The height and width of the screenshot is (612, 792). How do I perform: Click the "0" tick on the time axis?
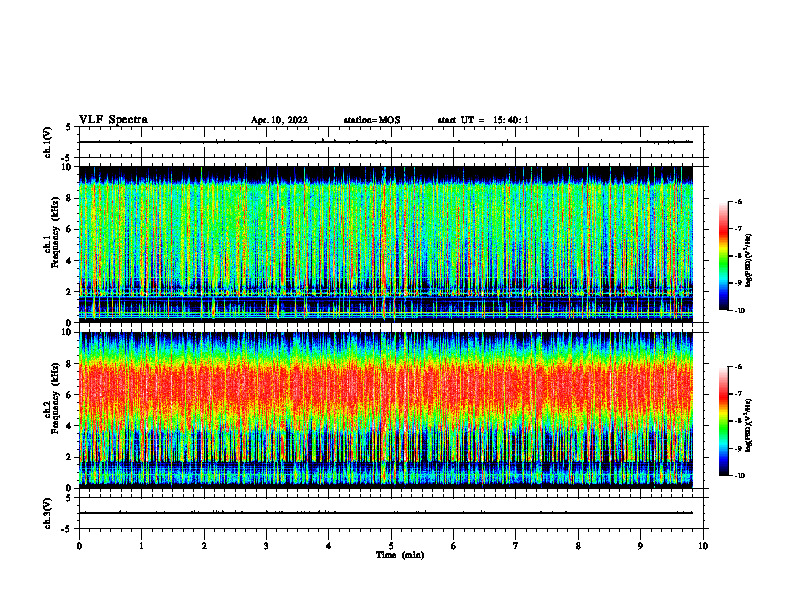[79, 546]
